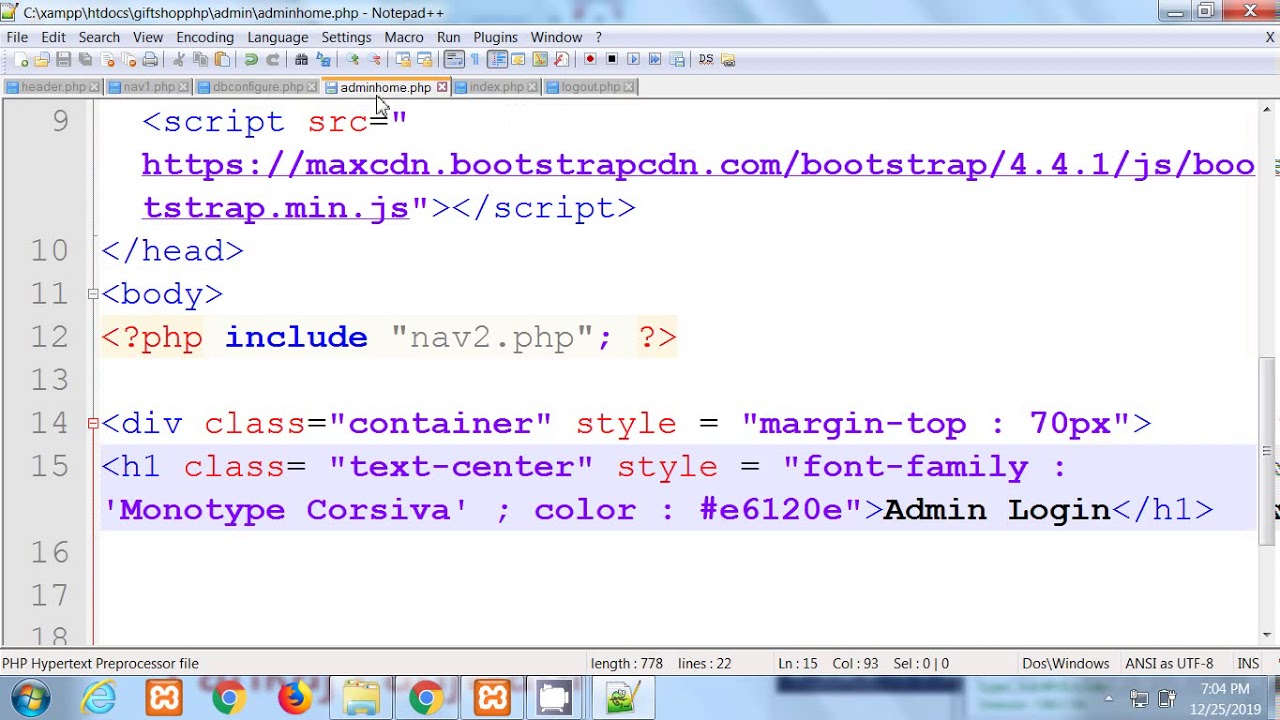Viewport: 1280px width, 720px height.
Task: Click the New file toolbar icon
Action: point(21,60)
